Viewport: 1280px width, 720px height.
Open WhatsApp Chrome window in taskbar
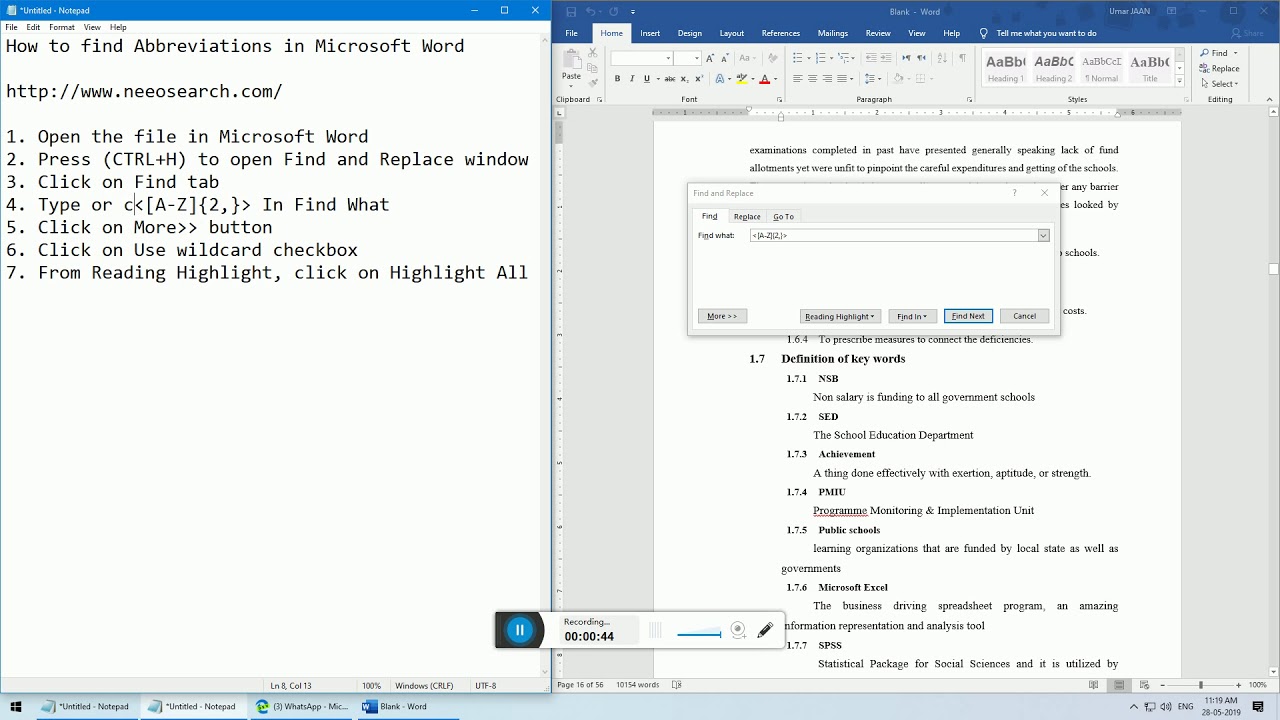coord(301,706)
